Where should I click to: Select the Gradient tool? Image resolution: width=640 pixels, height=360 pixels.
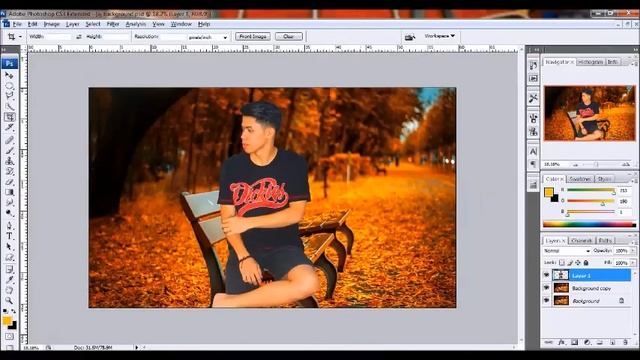click(9, 192)
